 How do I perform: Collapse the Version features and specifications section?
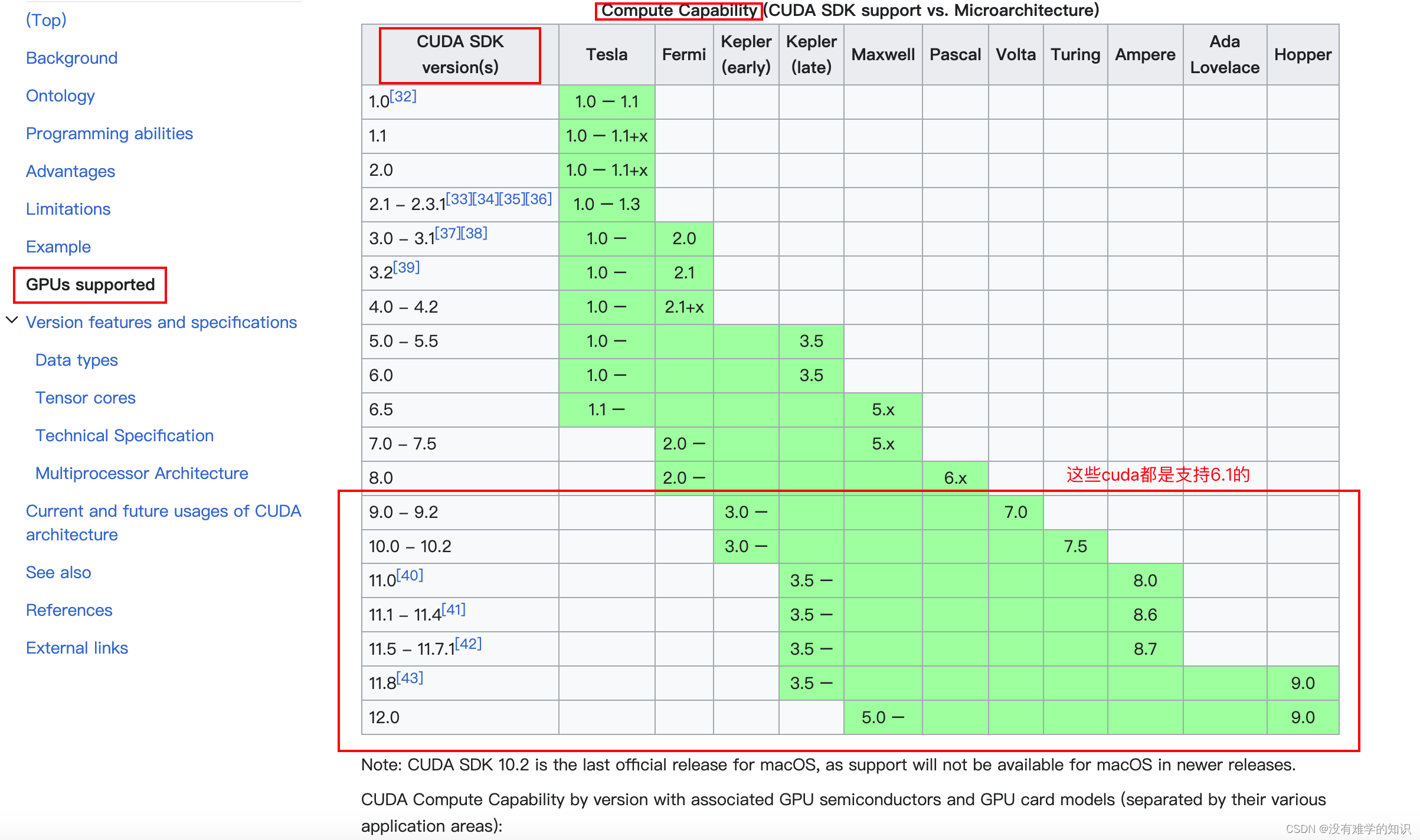tap(12, 320)
